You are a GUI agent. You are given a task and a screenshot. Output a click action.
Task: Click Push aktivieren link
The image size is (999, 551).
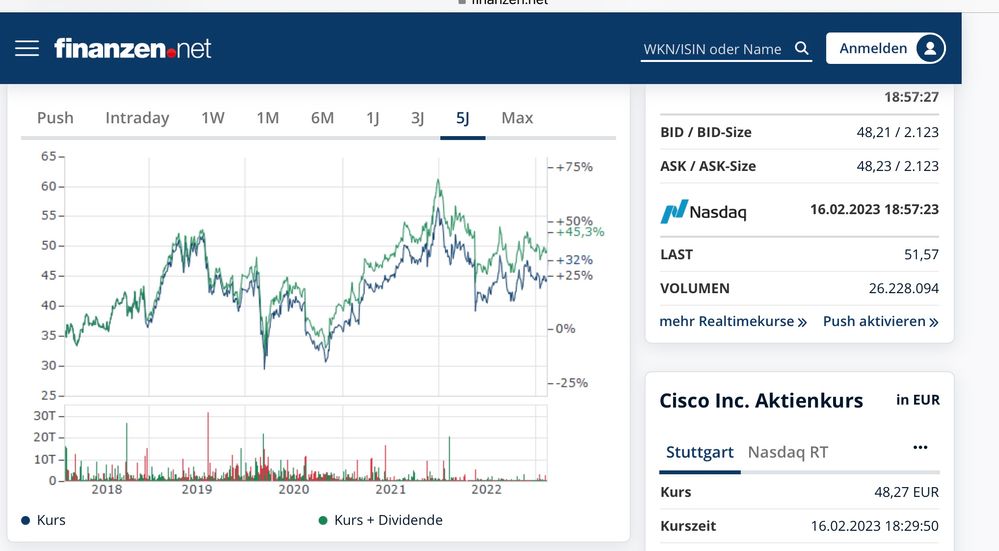[x=880, y=322]
